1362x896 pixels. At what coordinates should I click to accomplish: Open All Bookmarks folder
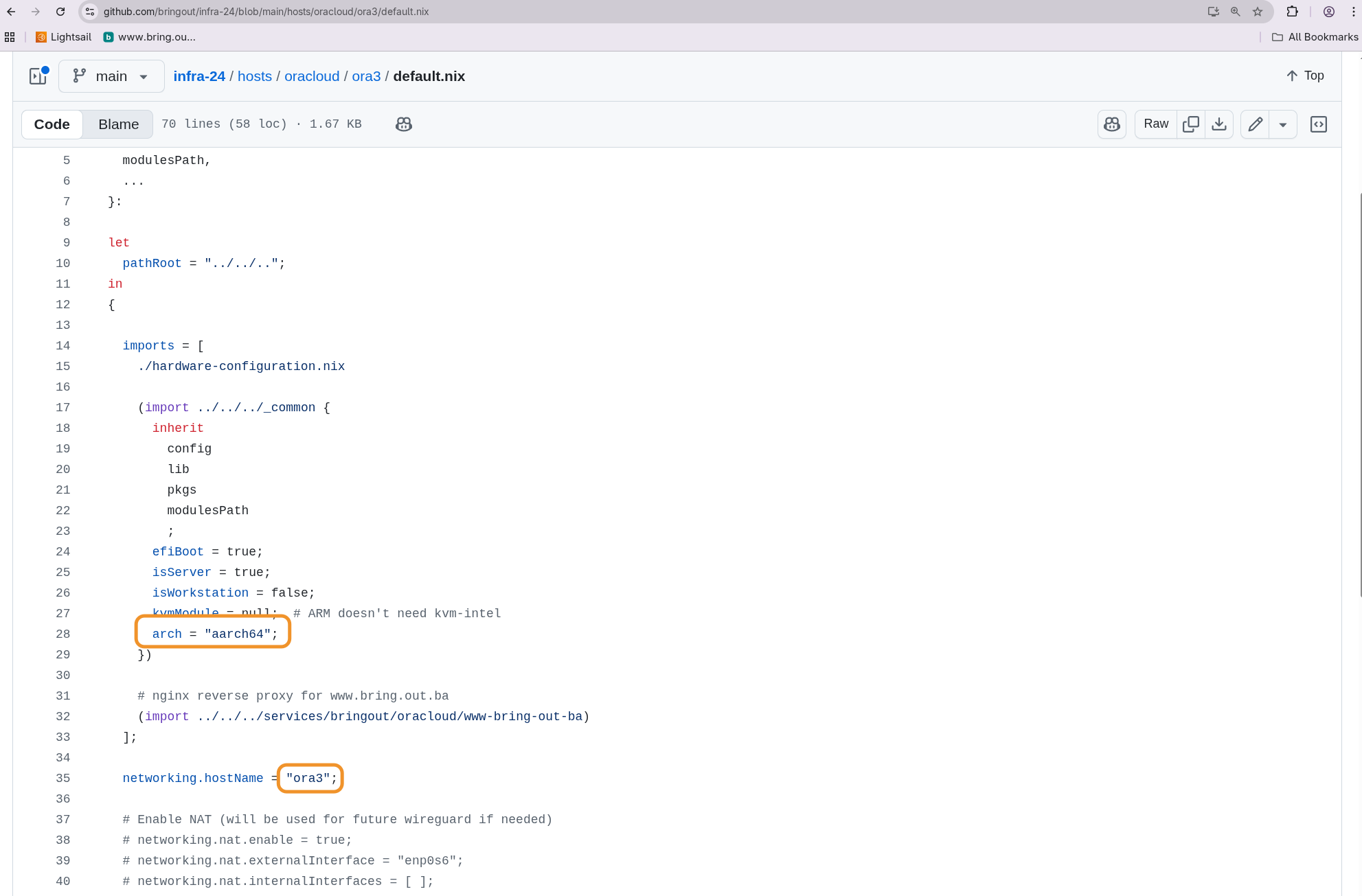point(1315,37)
